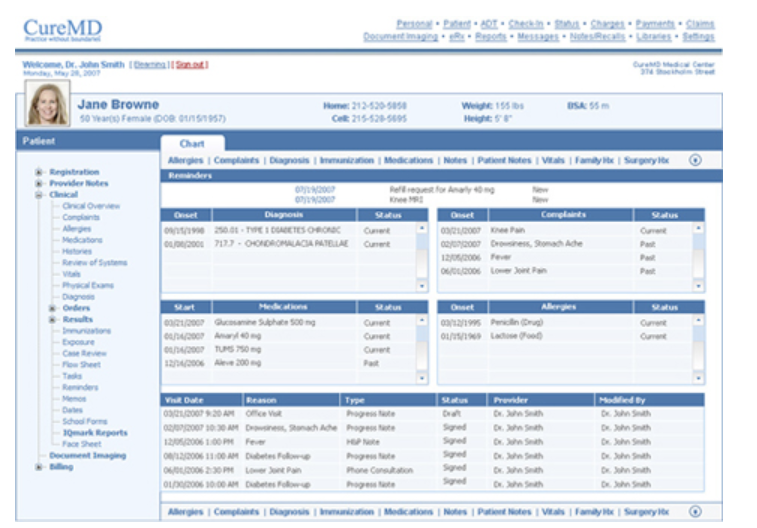Select the Type 1 Diabetes diagnosis row

tap(289, 231)
